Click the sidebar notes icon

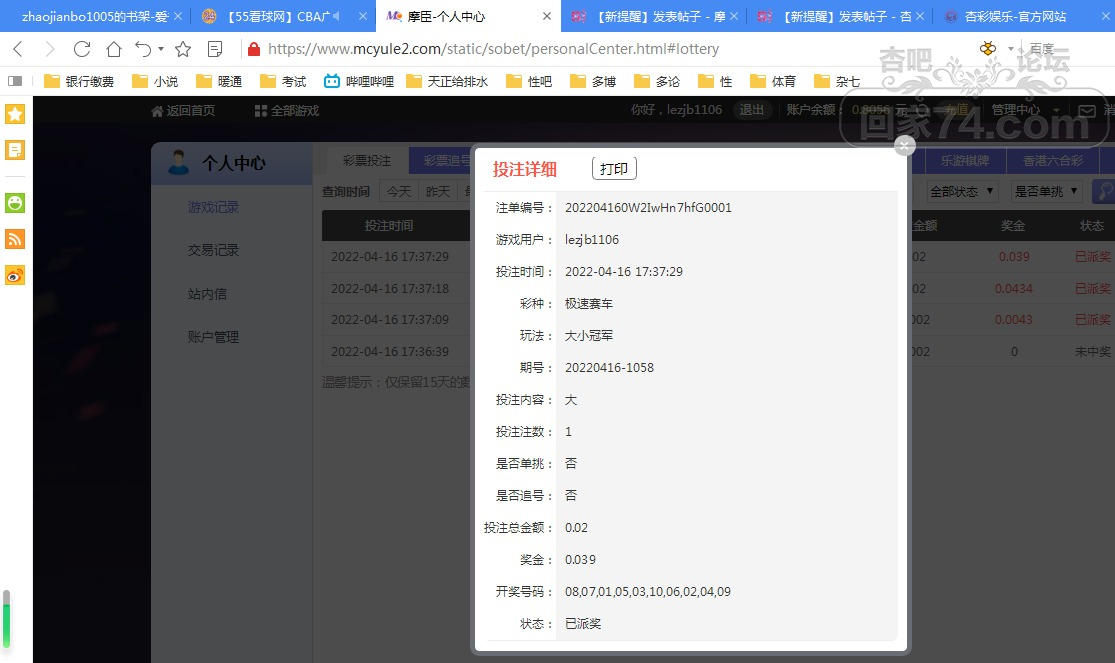[15, 150]
